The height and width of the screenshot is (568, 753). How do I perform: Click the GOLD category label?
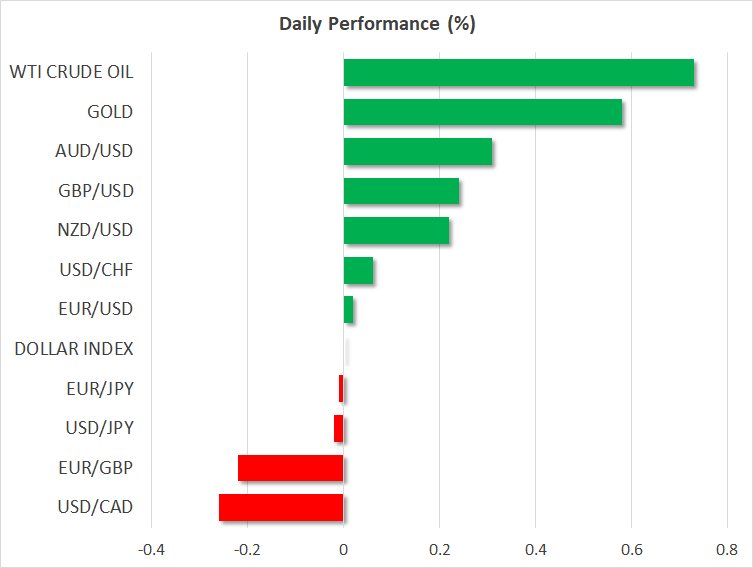point(110,112)
